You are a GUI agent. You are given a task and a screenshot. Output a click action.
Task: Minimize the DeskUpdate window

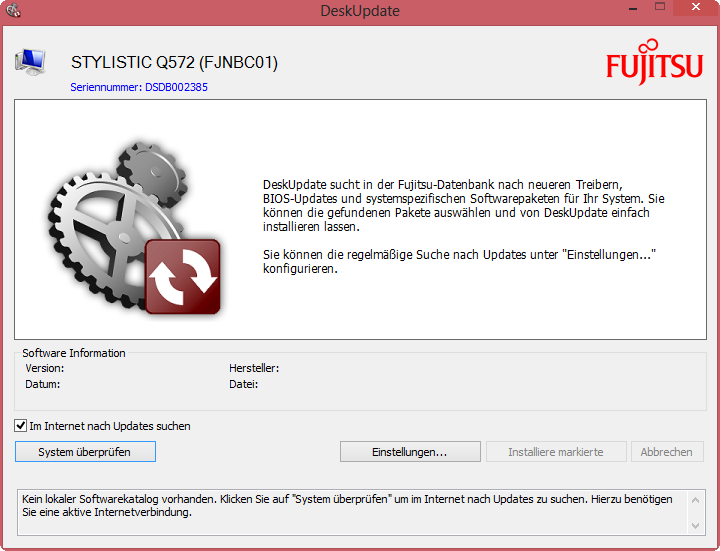[x=633, y=8]
